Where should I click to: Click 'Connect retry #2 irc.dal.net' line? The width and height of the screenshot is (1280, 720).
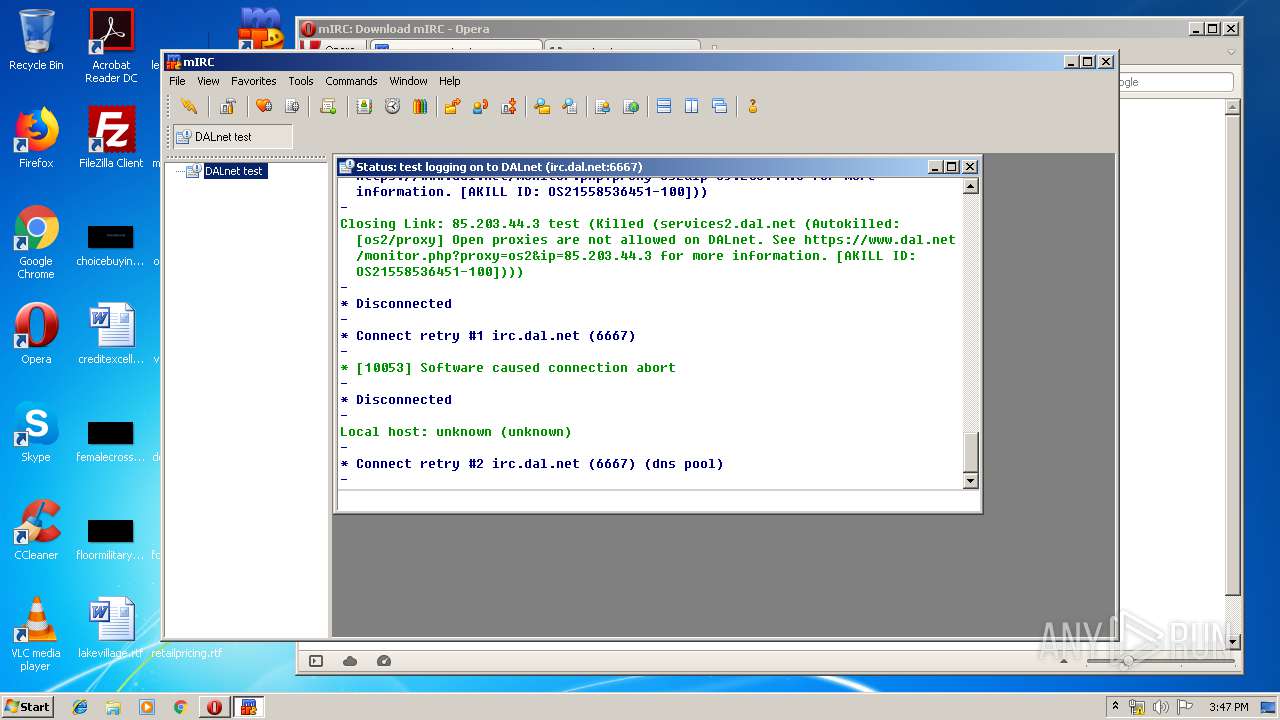point(531,464)
